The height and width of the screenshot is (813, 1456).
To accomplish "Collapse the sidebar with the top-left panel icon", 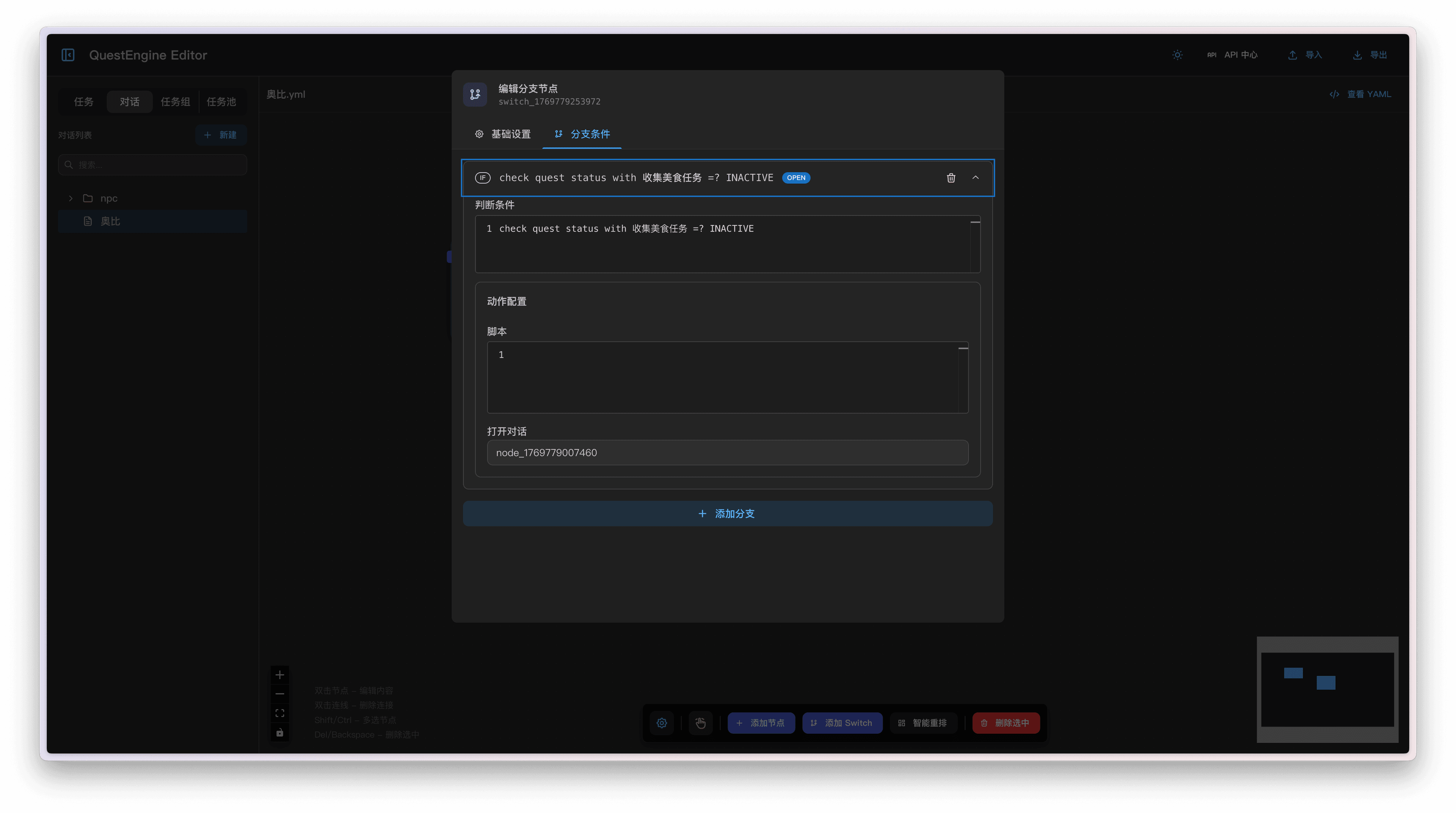I will tap(68, 55).
